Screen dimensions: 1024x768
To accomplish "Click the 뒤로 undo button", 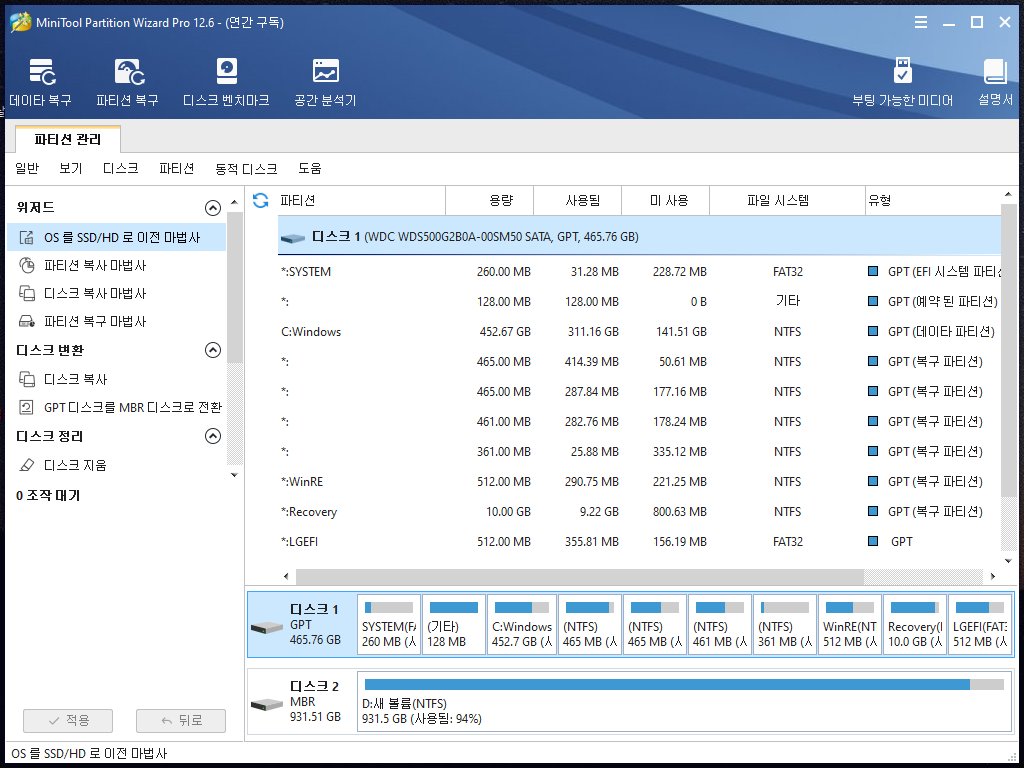I will (181, 720).
